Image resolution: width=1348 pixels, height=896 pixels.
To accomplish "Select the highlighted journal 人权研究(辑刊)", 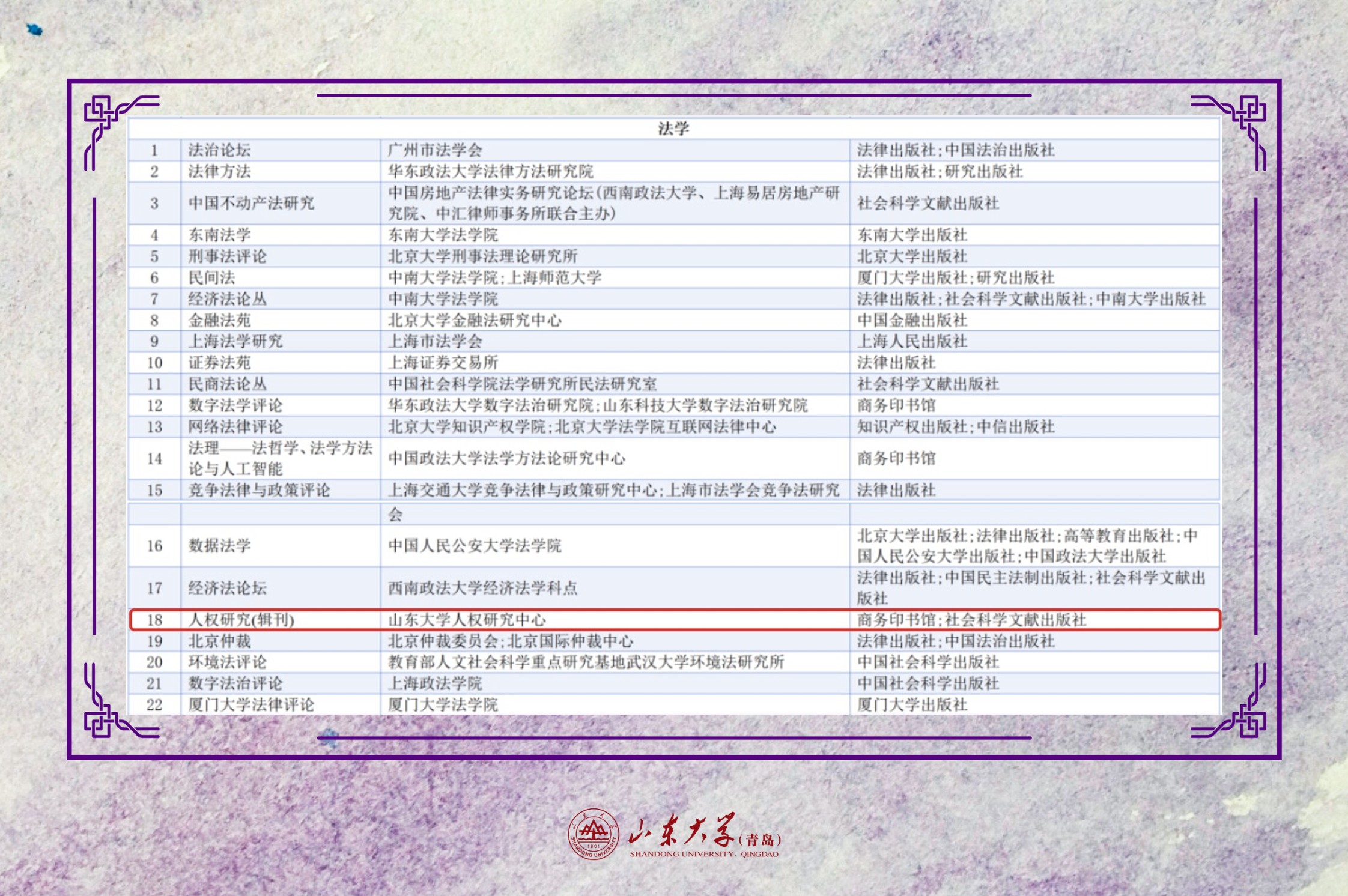I will 241,620.
